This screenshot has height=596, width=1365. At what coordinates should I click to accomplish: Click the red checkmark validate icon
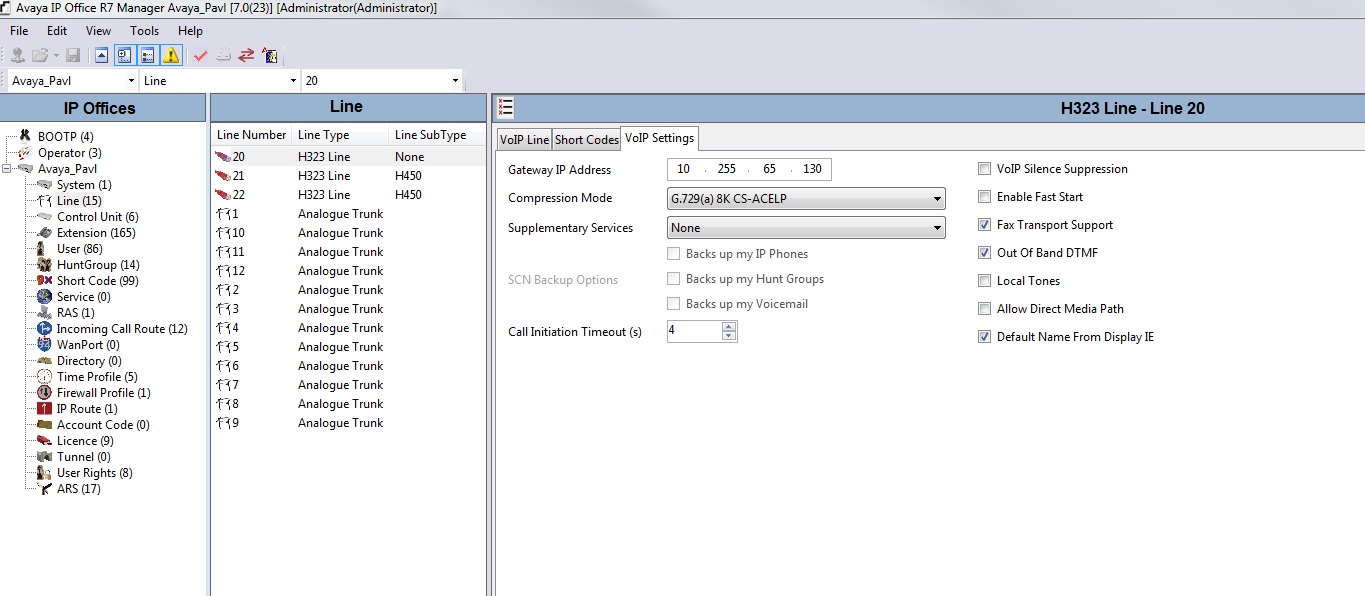pos(200,55)
